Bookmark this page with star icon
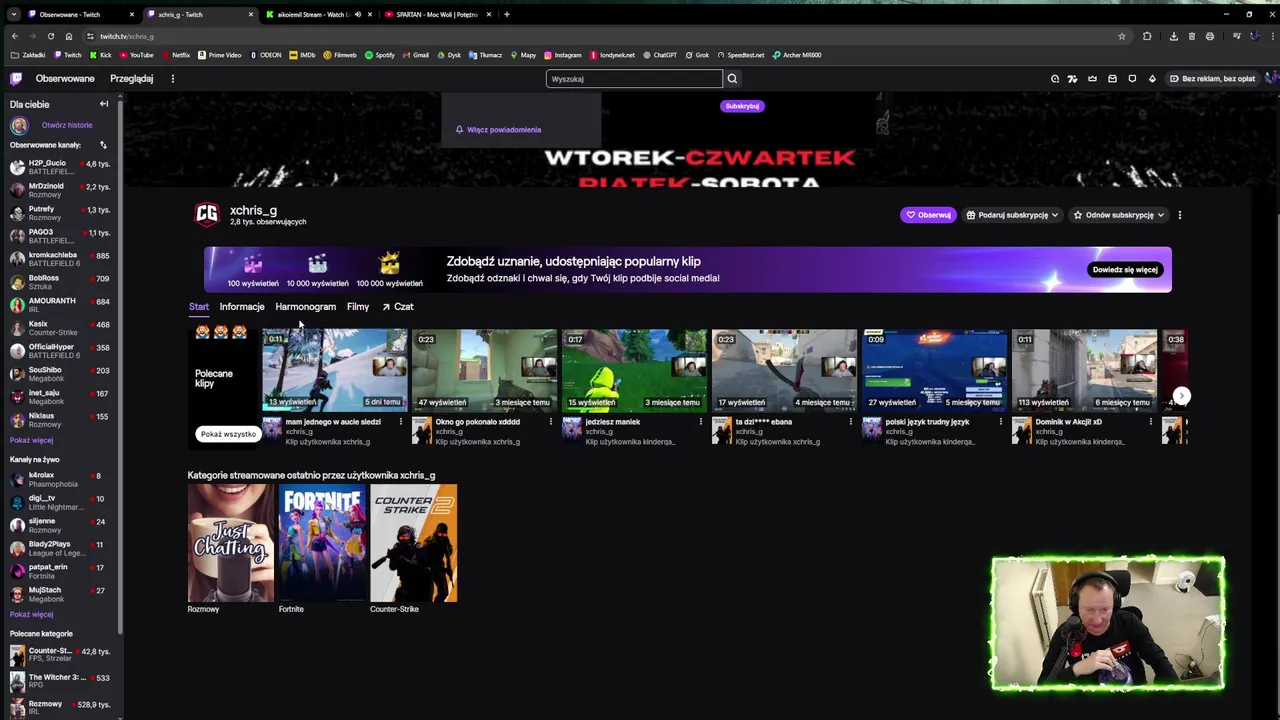 click(x=1122, y=36)
